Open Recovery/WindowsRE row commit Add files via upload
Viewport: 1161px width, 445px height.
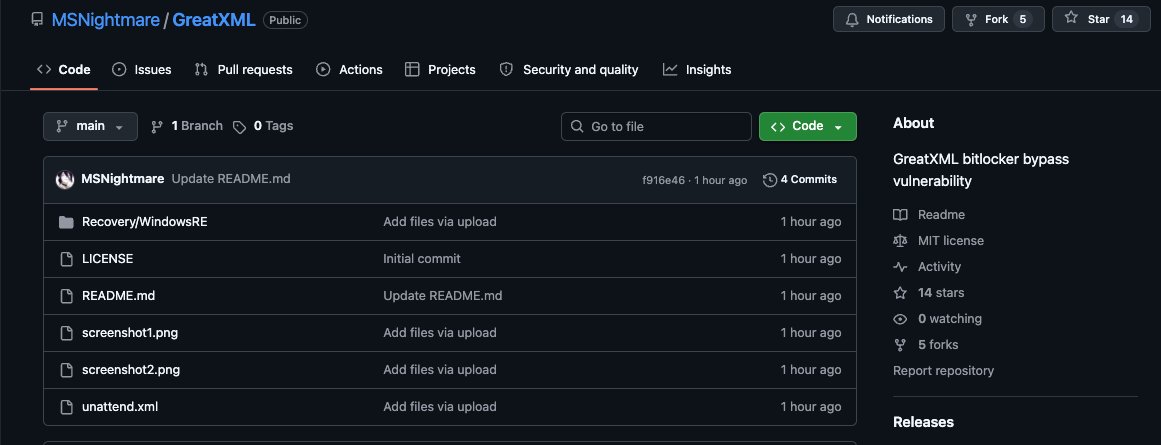440,221
